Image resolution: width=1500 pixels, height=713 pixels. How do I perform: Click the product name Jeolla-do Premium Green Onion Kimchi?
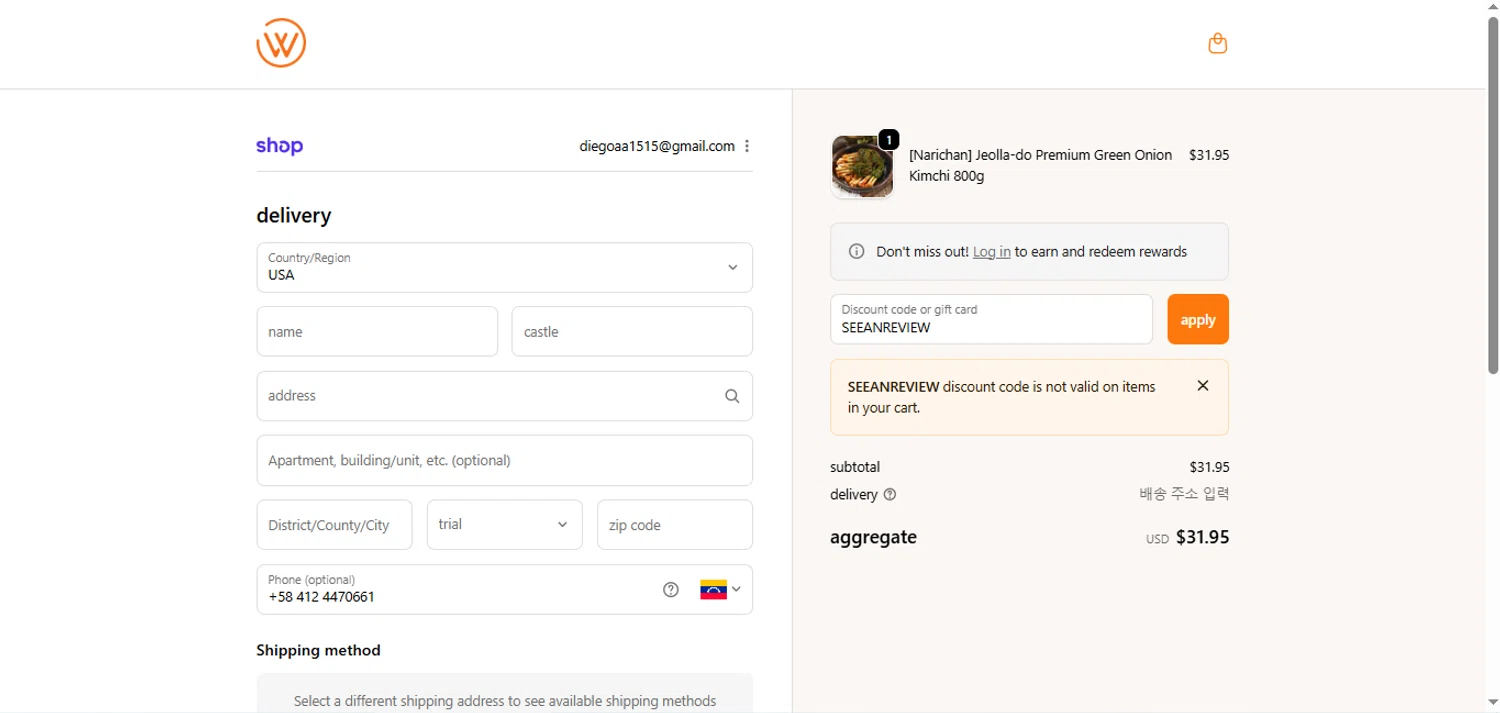(1040, 165)
